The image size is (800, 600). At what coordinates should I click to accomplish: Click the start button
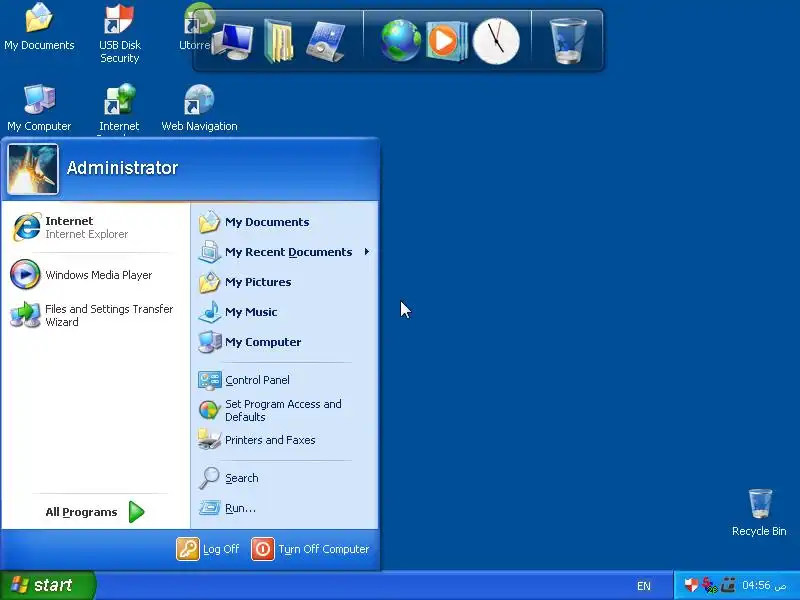(x=48, y=585)
